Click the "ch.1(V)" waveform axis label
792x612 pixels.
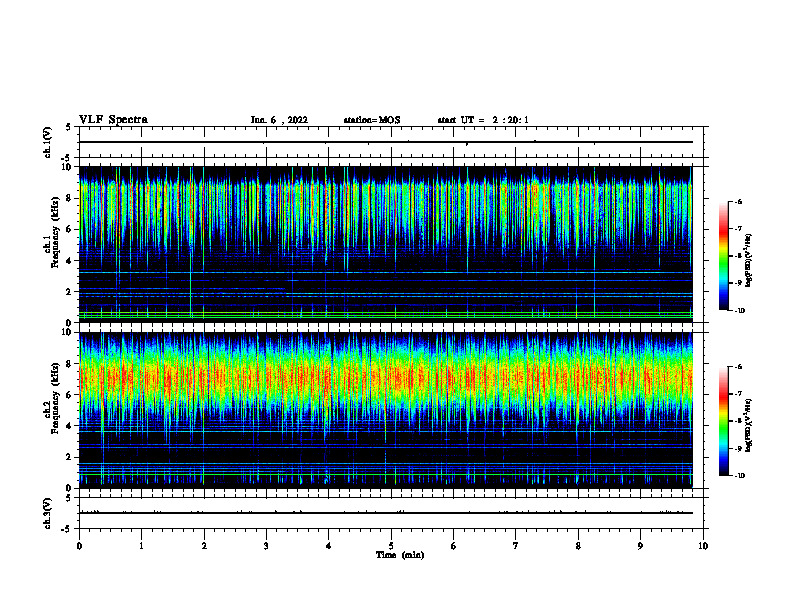click(47, 142)
